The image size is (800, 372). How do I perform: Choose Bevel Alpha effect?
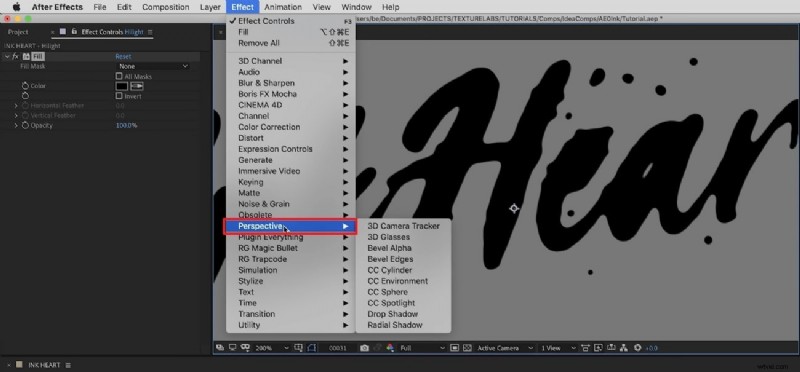coord(403,248)
